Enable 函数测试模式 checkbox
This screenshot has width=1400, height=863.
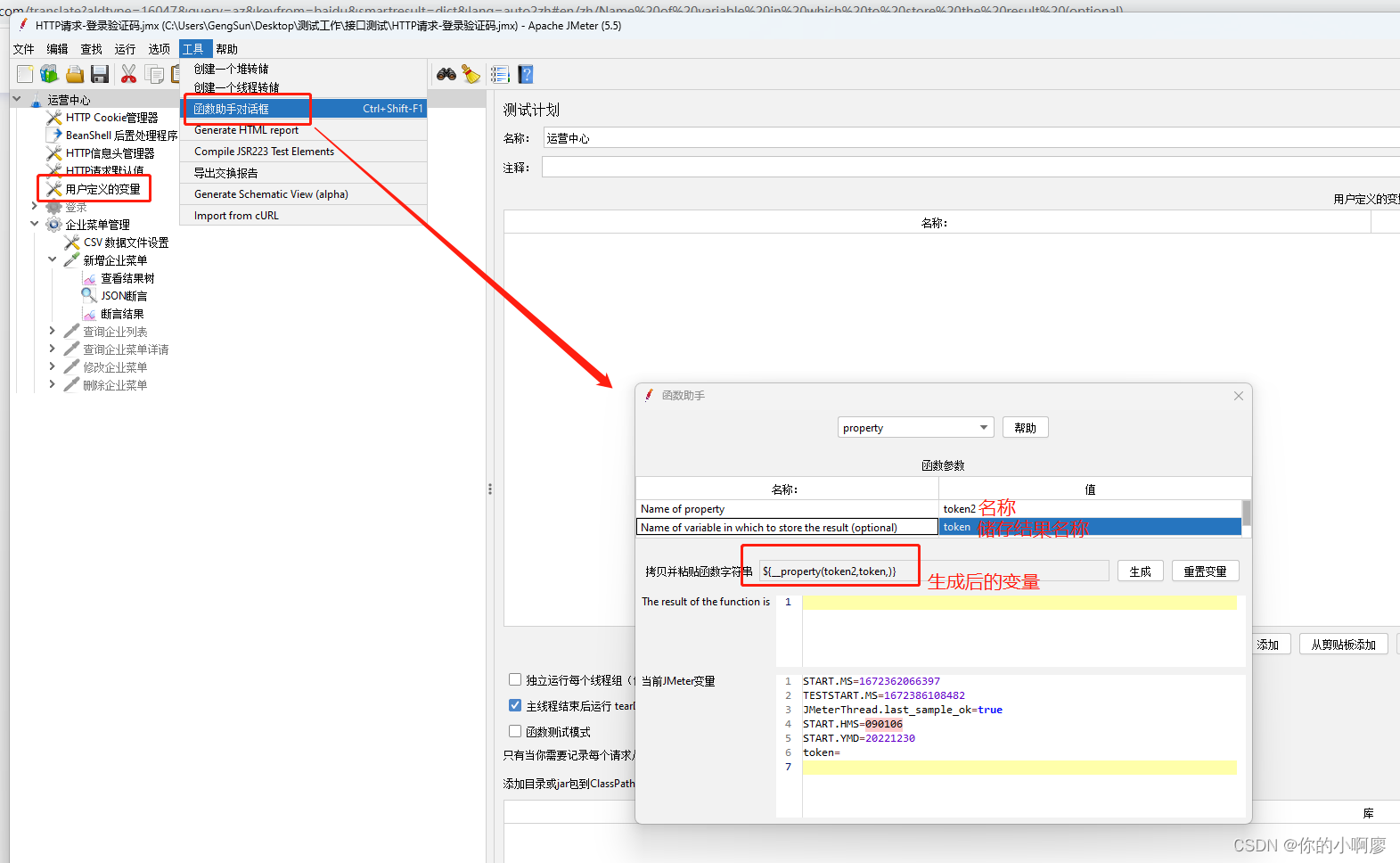point(515,731)
